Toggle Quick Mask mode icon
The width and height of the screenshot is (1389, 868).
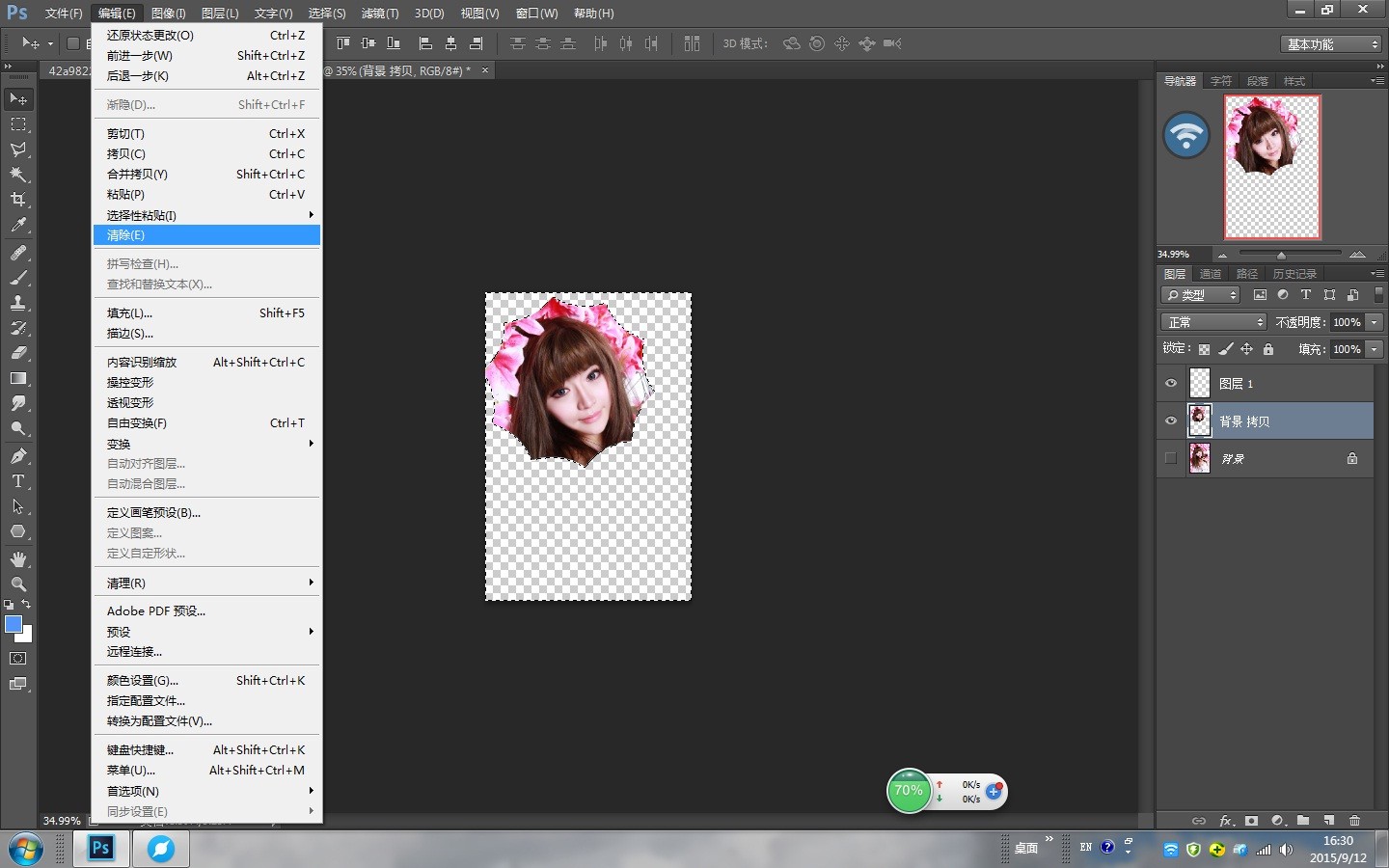click(18, 659)
